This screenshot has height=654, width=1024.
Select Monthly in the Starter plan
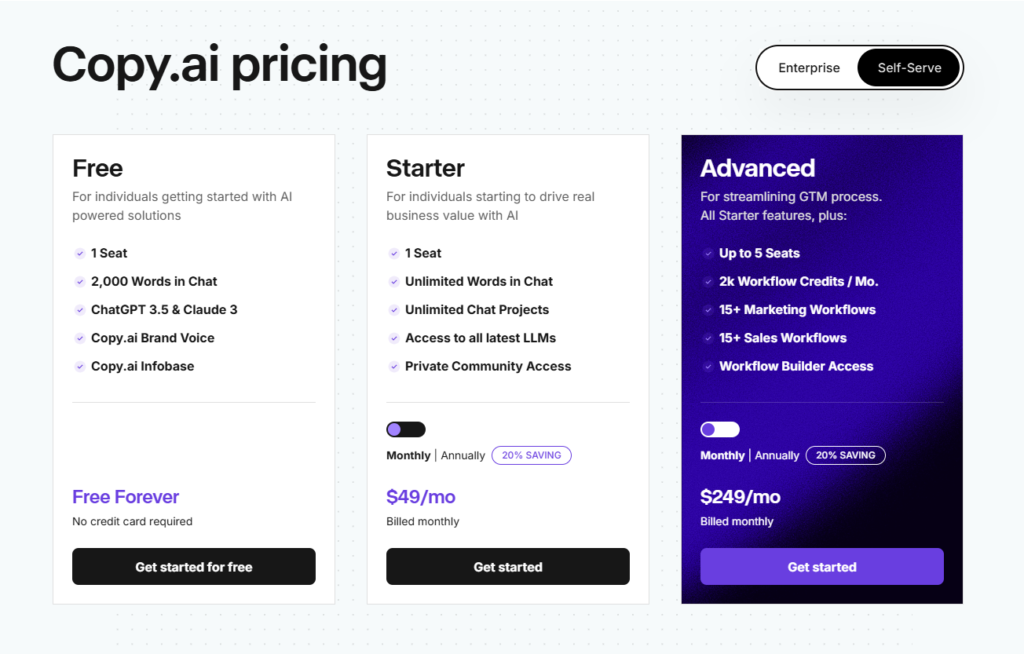click(x=408, y=455)
